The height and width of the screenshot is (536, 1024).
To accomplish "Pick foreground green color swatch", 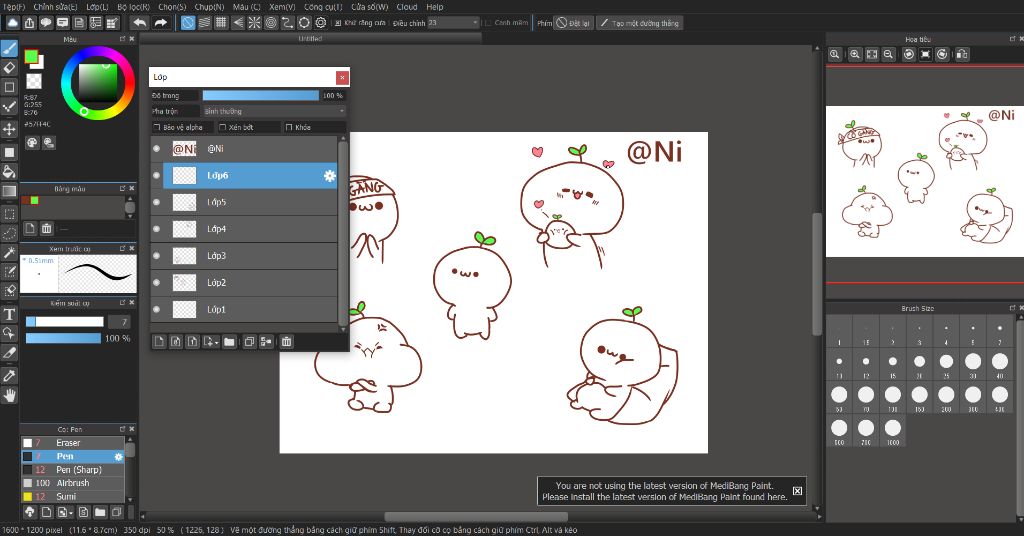I will (31, 57).
